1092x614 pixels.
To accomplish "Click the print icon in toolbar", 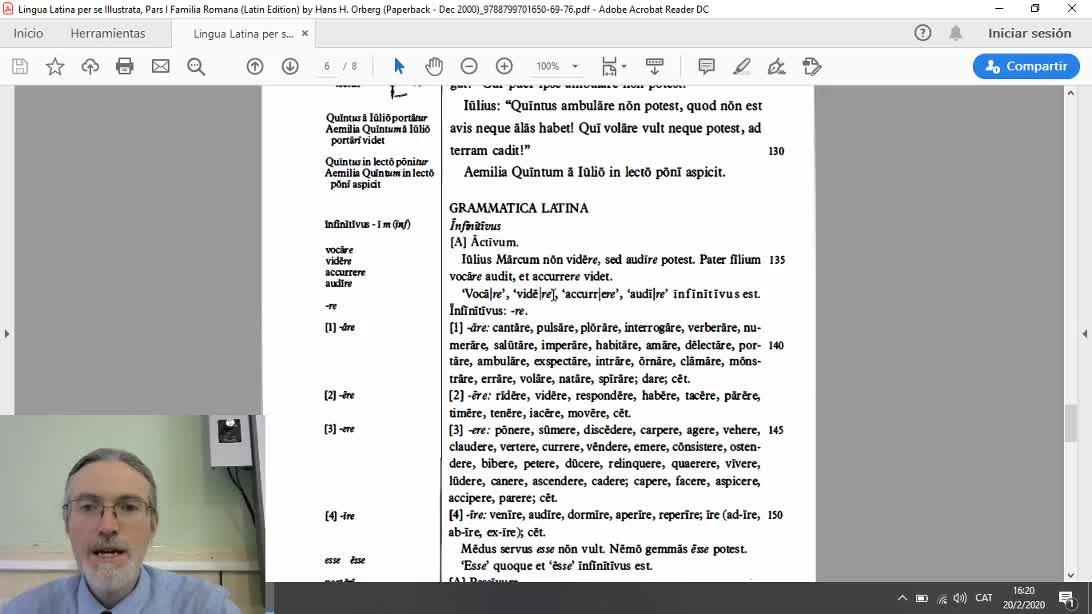I will tap(125, 66).
